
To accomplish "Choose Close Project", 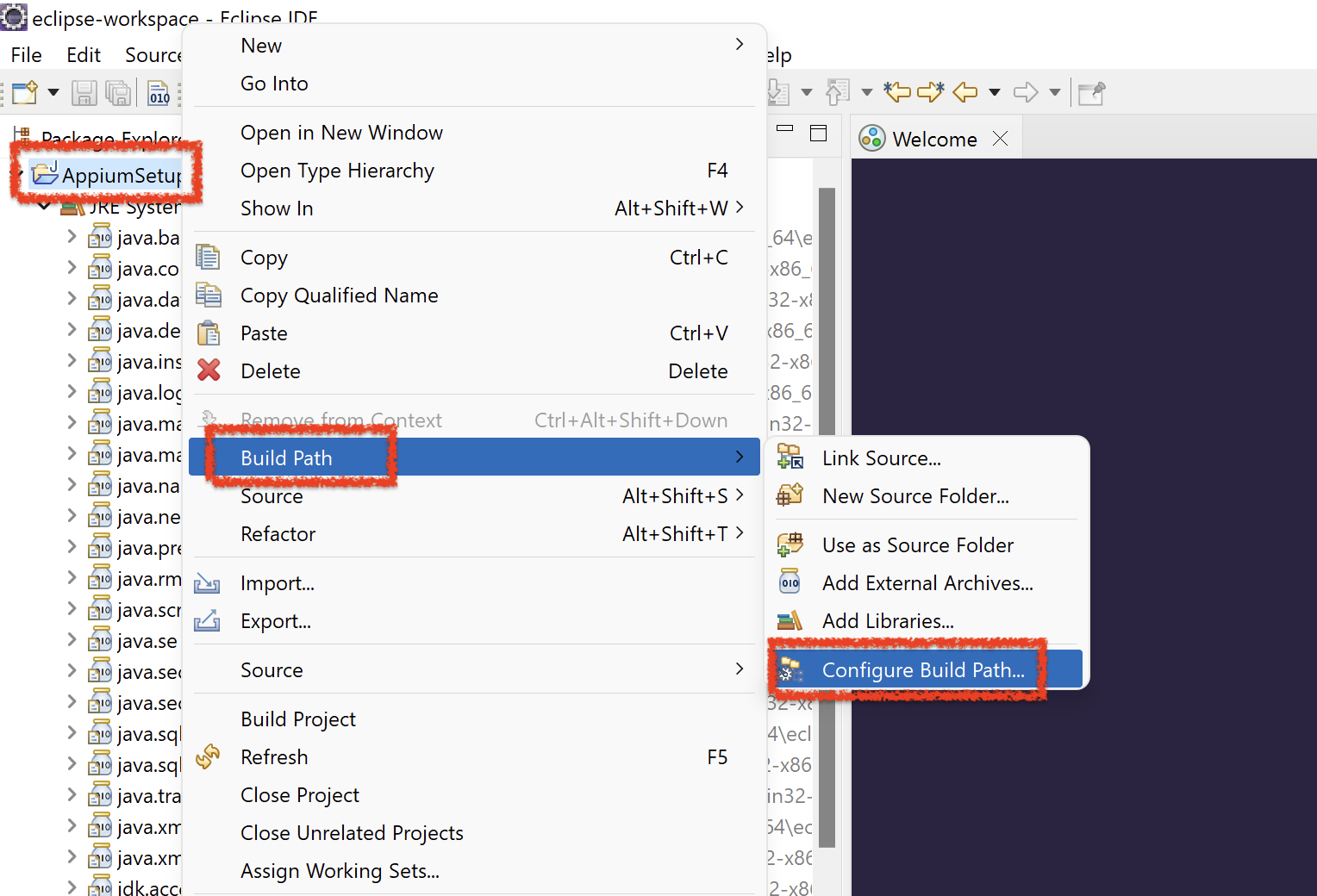I will tap(474, 795).
